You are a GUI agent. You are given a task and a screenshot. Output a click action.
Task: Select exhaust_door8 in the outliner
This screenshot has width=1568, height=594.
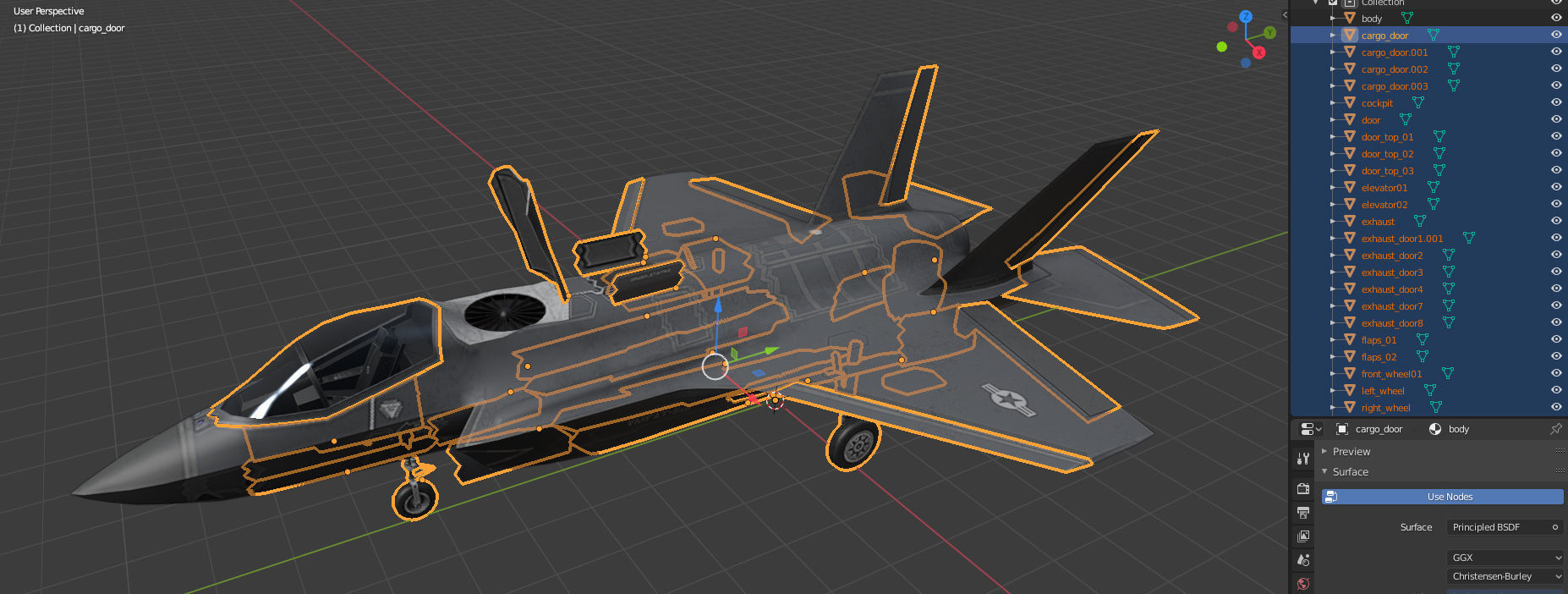[1392, 322]
